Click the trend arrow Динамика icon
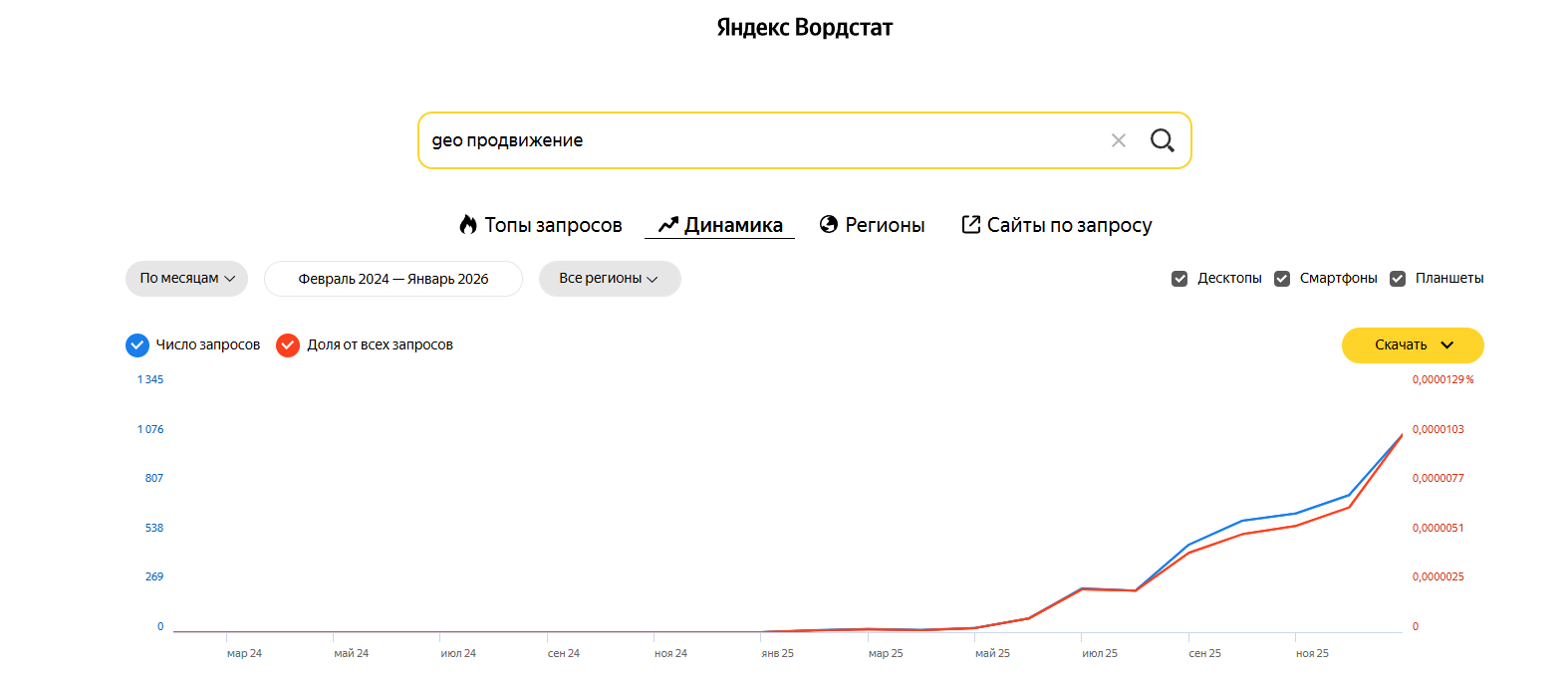The image size is (1568, 679). click(668, 225)
